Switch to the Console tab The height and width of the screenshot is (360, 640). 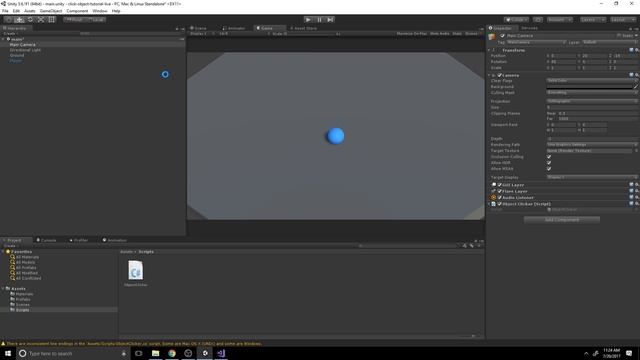(x=47, y=240)
